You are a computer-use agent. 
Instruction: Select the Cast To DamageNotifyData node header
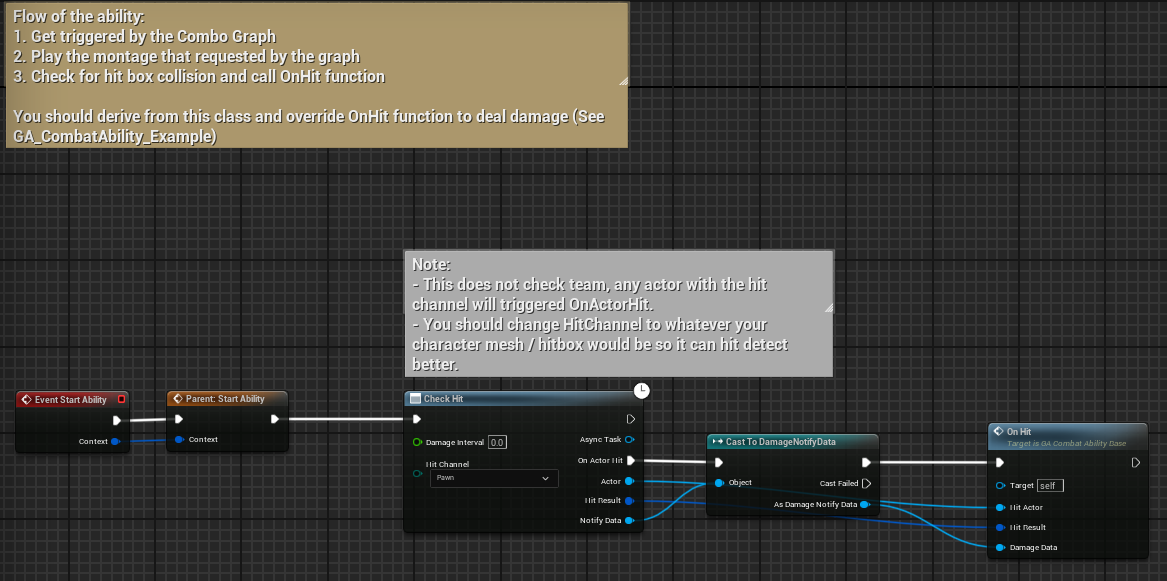(792, 441)
